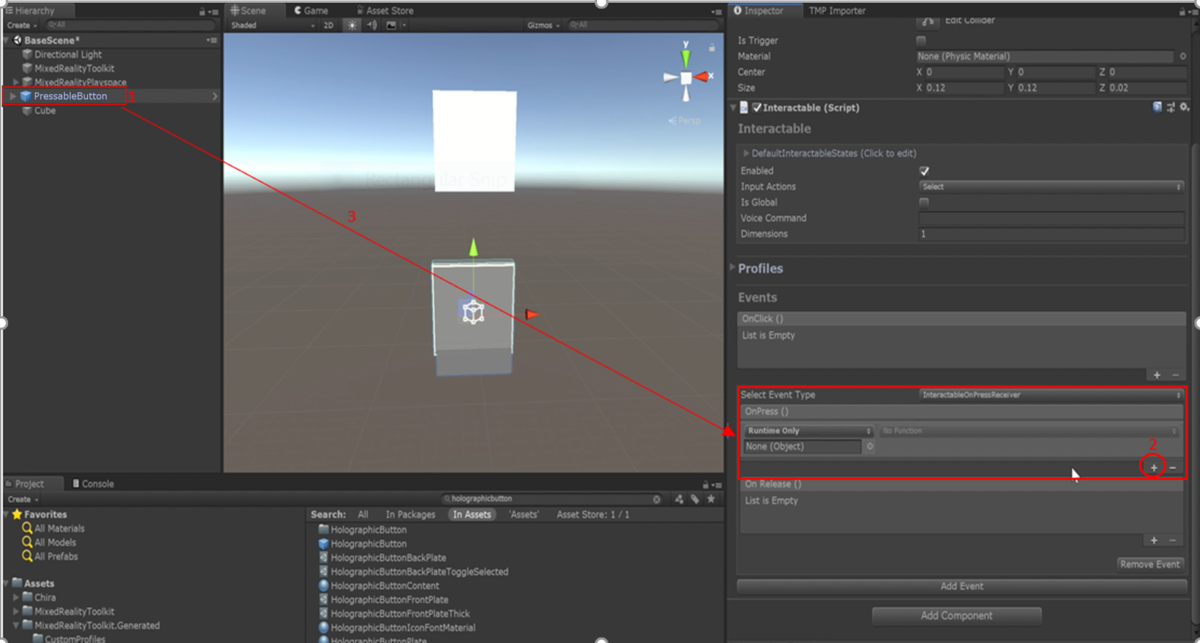Open the Project Create dropdown
1200x643 pixels.
pyautogui.click(x=21, y=499)
